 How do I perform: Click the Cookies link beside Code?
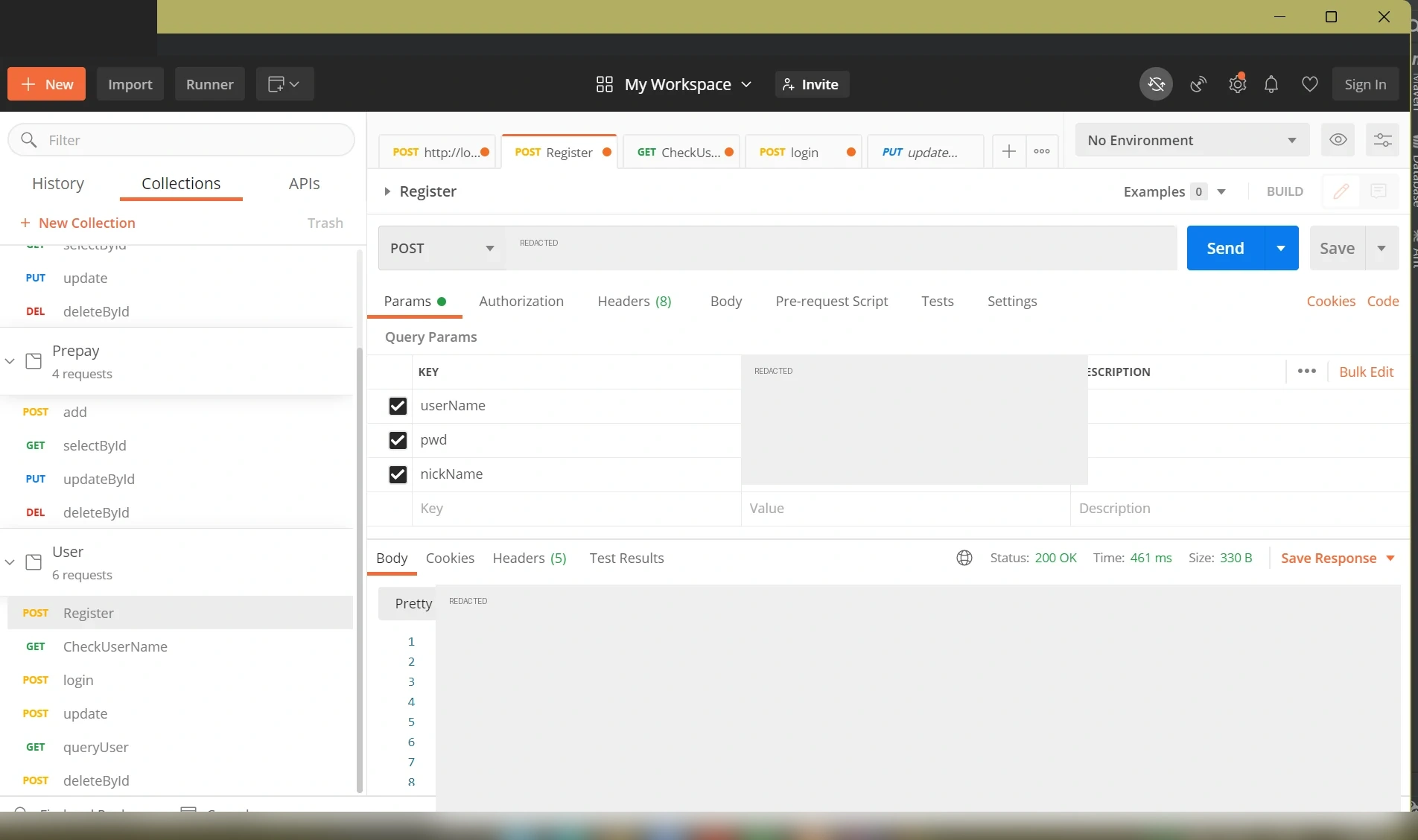1331,301
